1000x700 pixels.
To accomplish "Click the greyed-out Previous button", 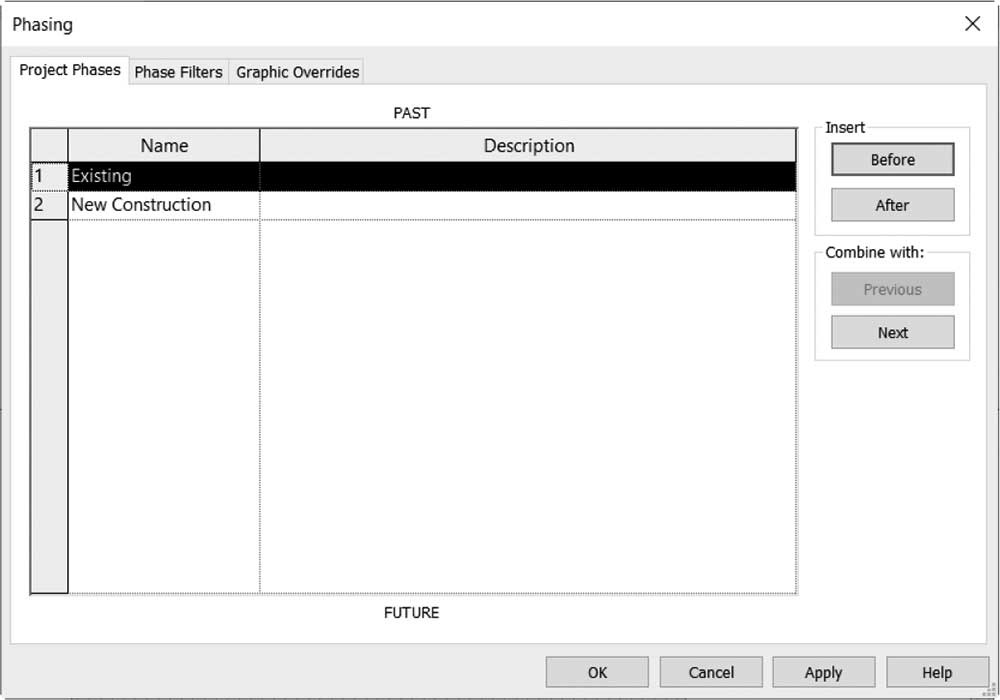I will coord(892,289).
